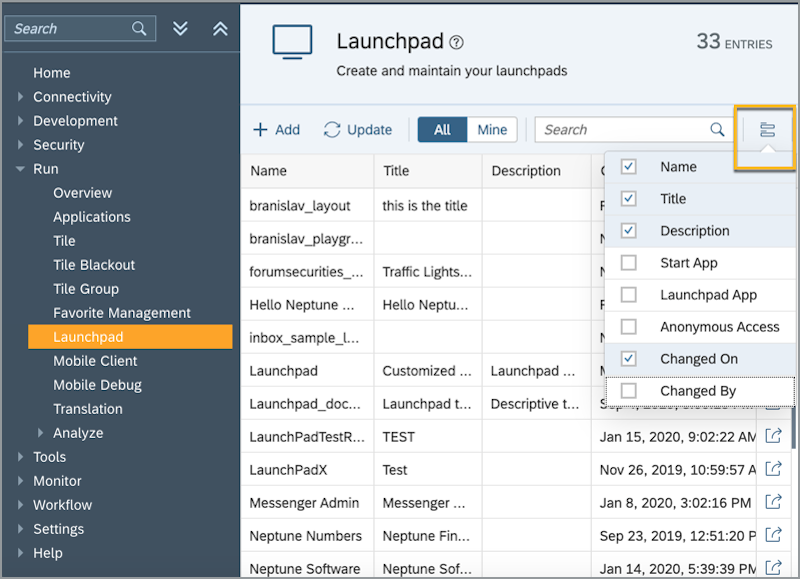Image resolution: width=800 pixels, height=579 pixels.
Task: Click the column settings icon in toolbar
Action: [x=767, y=130]
